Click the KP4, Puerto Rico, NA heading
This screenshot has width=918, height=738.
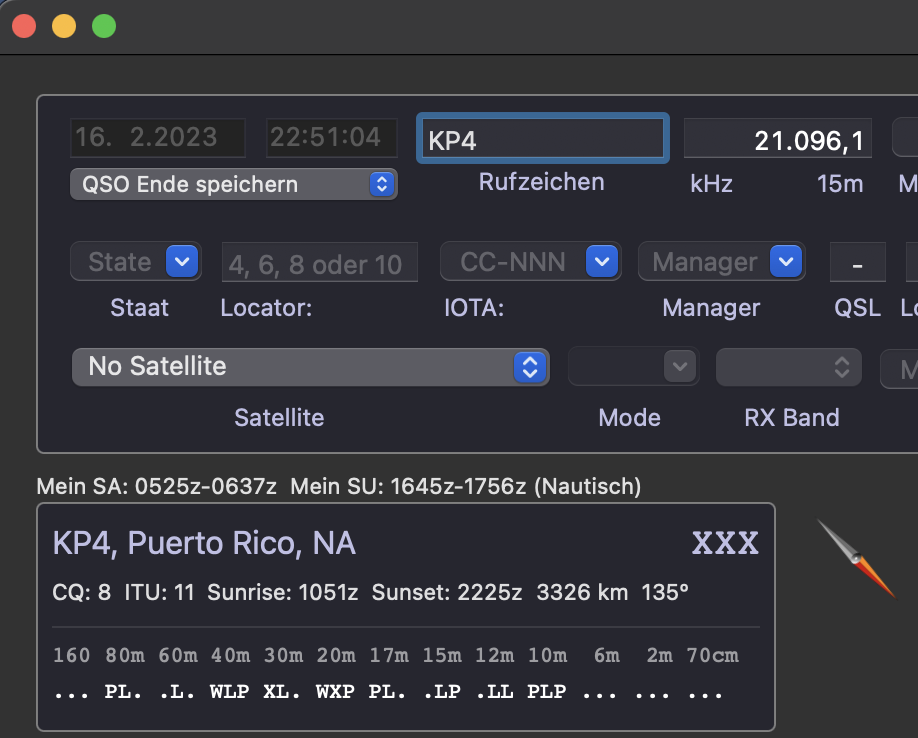tap(204, 543)
